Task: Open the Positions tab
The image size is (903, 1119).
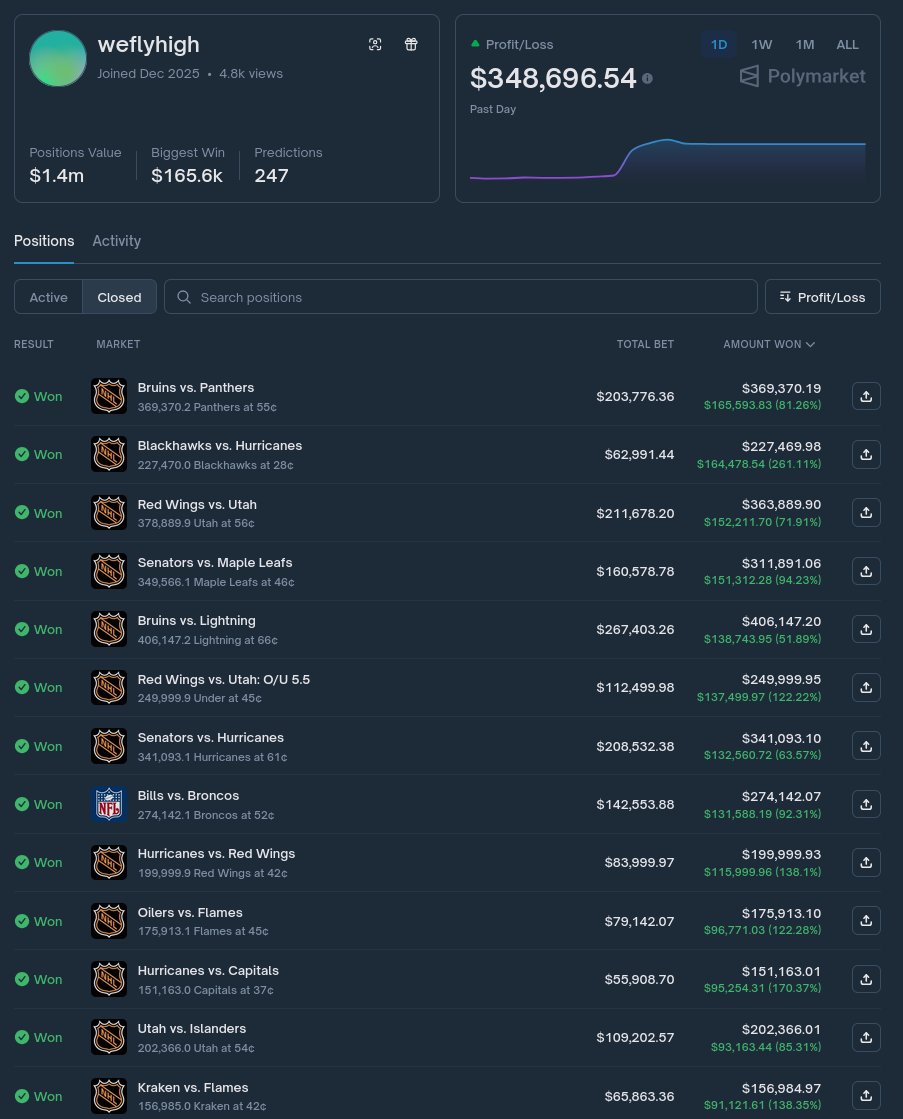Action: tap(44, 241)
